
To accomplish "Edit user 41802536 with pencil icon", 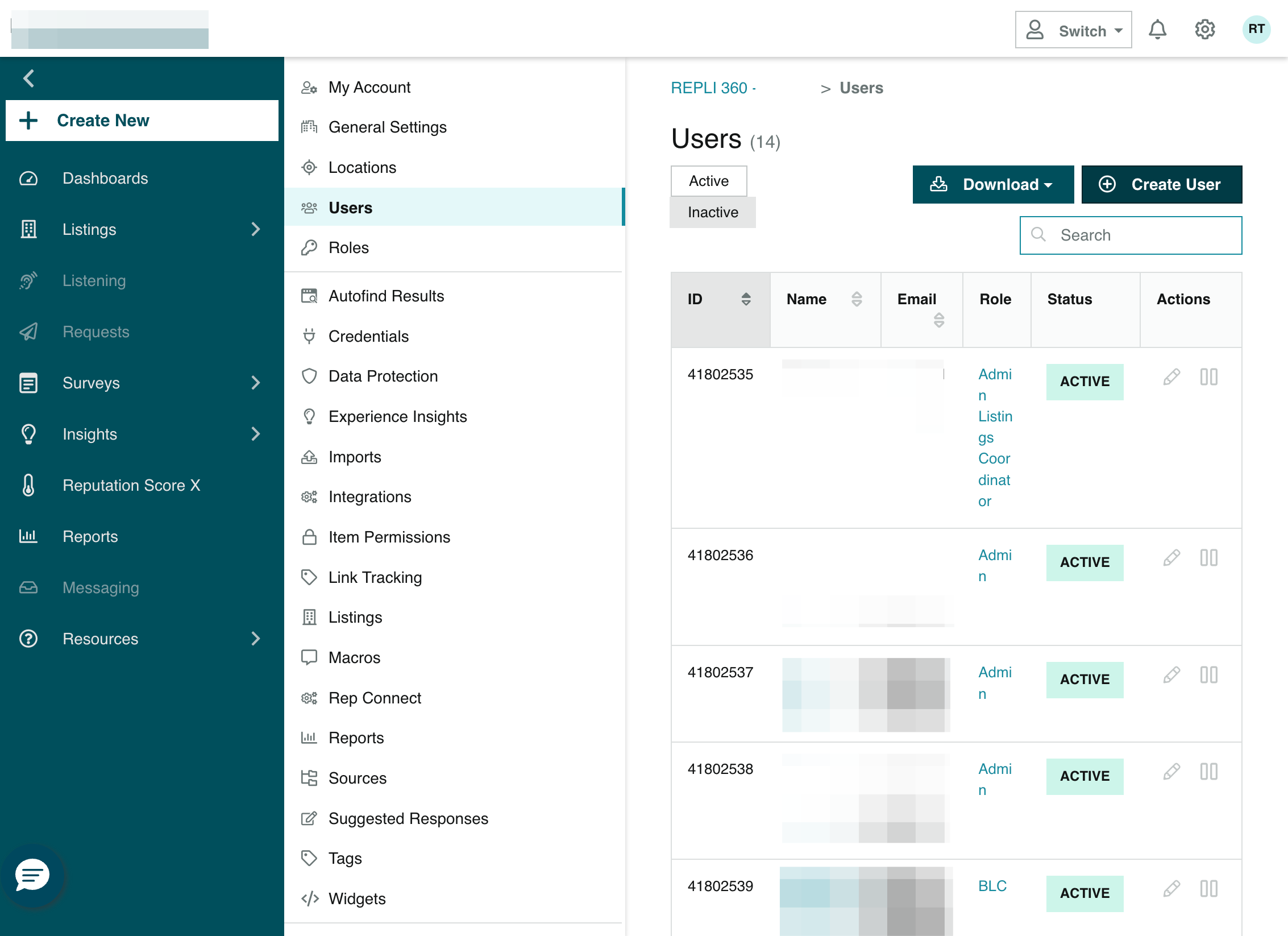I will coord(1171,557).
